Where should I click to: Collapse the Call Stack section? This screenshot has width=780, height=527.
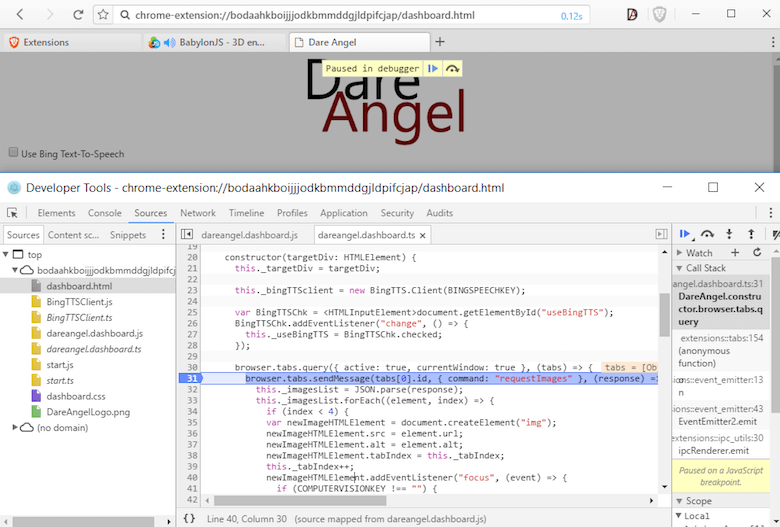pos(678,268)
